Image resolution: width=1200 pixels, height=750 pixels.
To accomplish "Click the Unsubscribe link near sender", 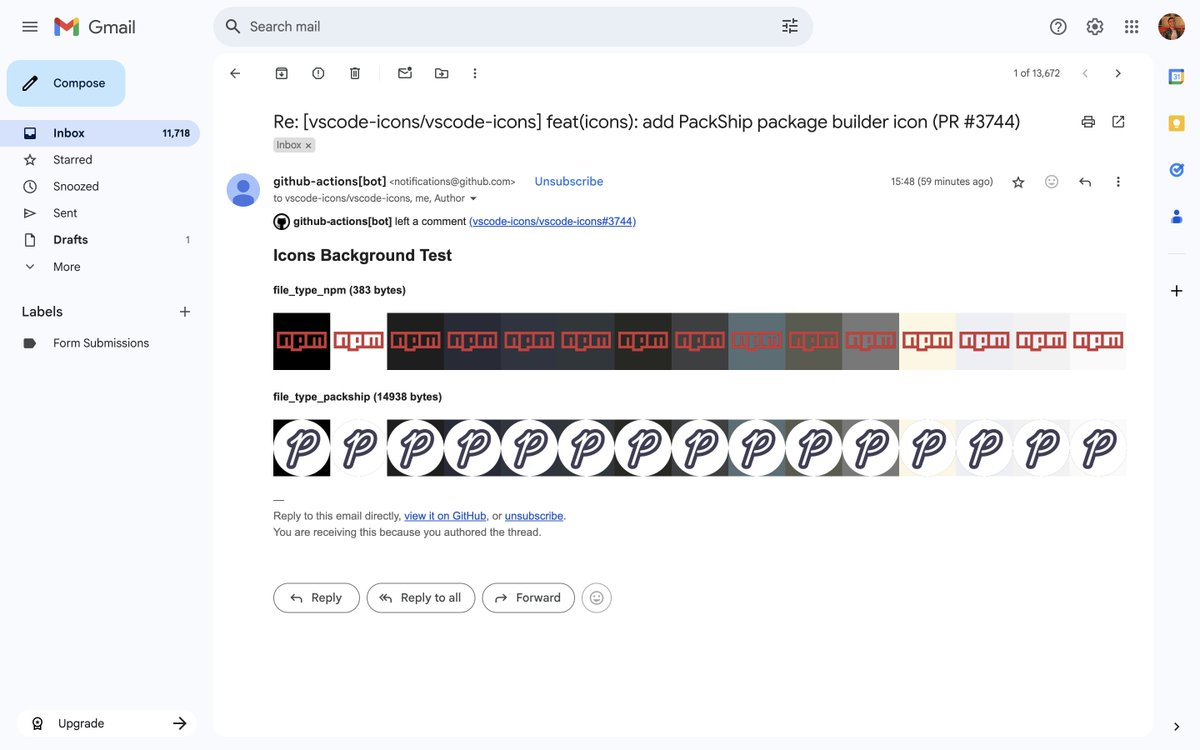I will coord(569,181).
